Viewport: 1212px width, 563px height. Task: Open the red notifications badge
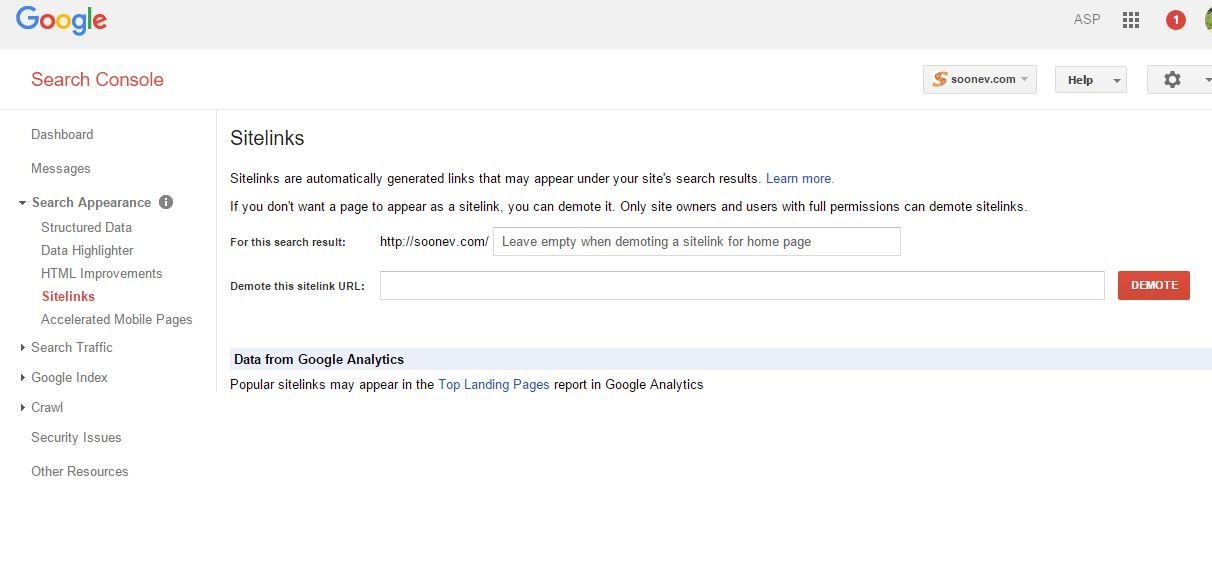(x=1176, y=20)
